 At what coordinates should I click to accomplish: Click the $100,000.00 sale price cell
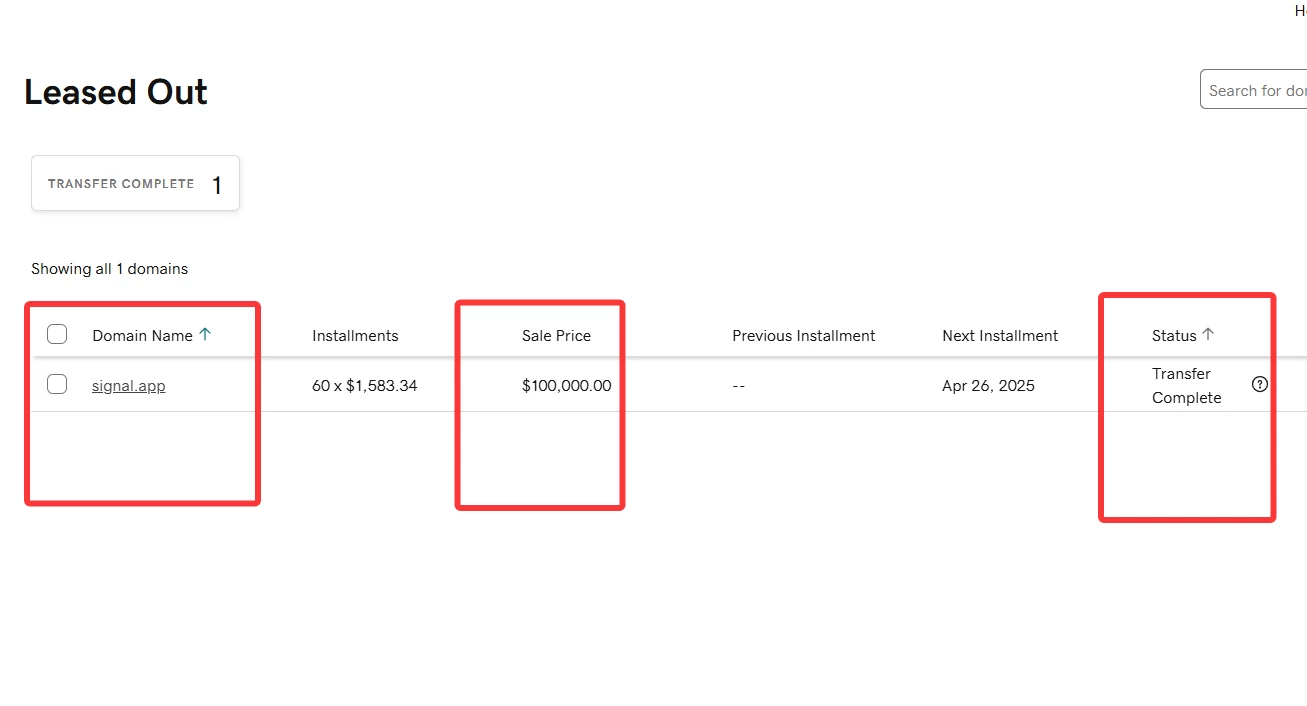point(566,386)
